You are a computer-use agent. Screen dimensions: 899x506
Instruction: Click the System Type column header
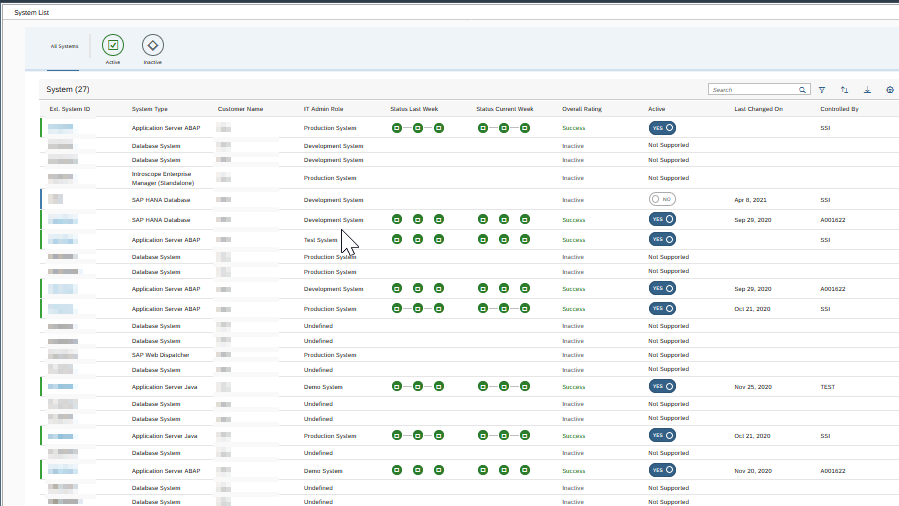[x=149, y=108]
